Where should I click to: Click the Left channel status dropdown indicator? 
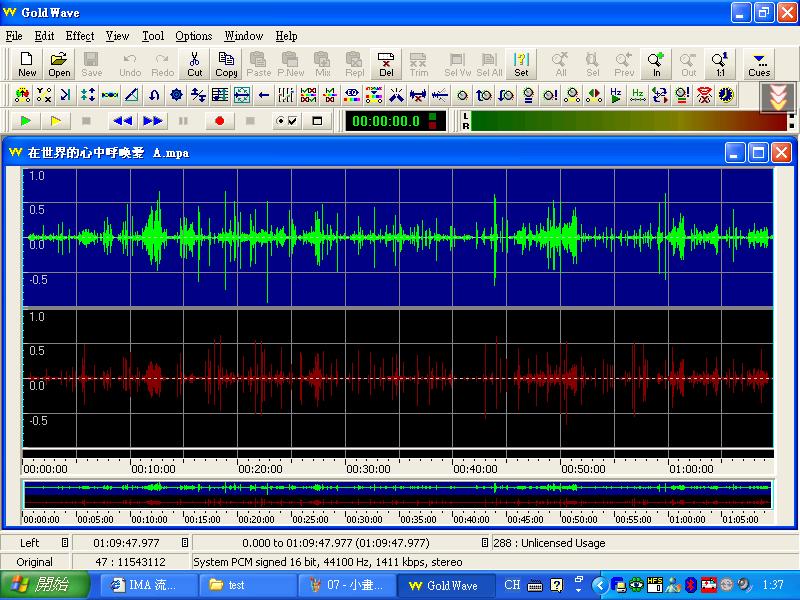(65, 543)
